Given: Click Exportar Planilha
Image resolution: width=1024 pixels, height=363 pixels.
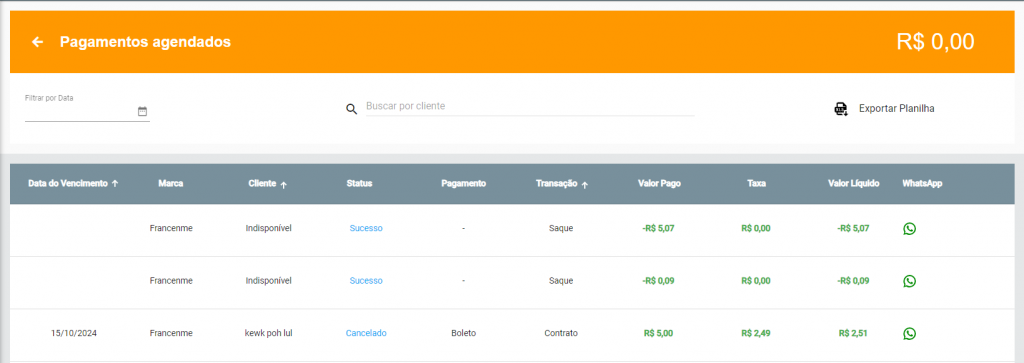Looking at the screenshot, I should pos(896,109).
